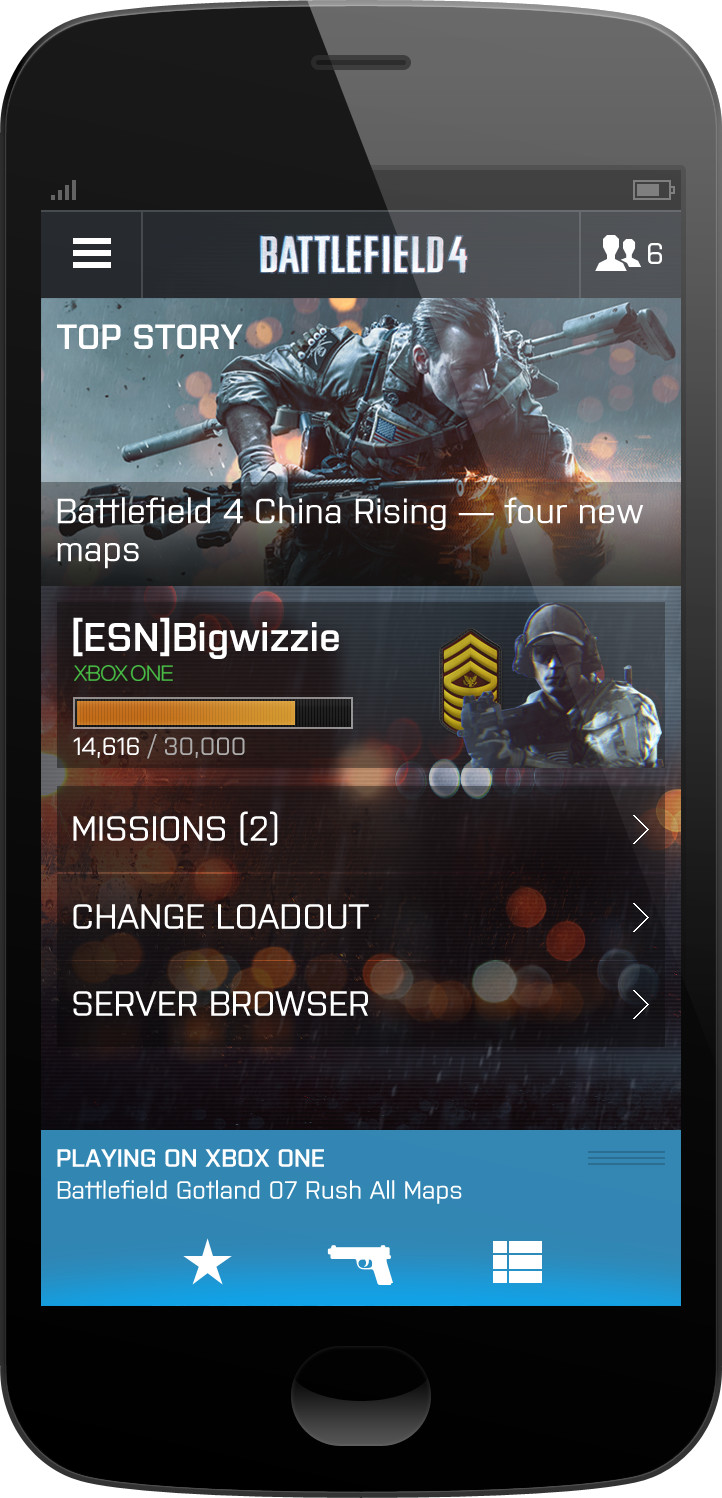
Task: Expand the Missions (2) arrow
Action: tap(641, 829)
